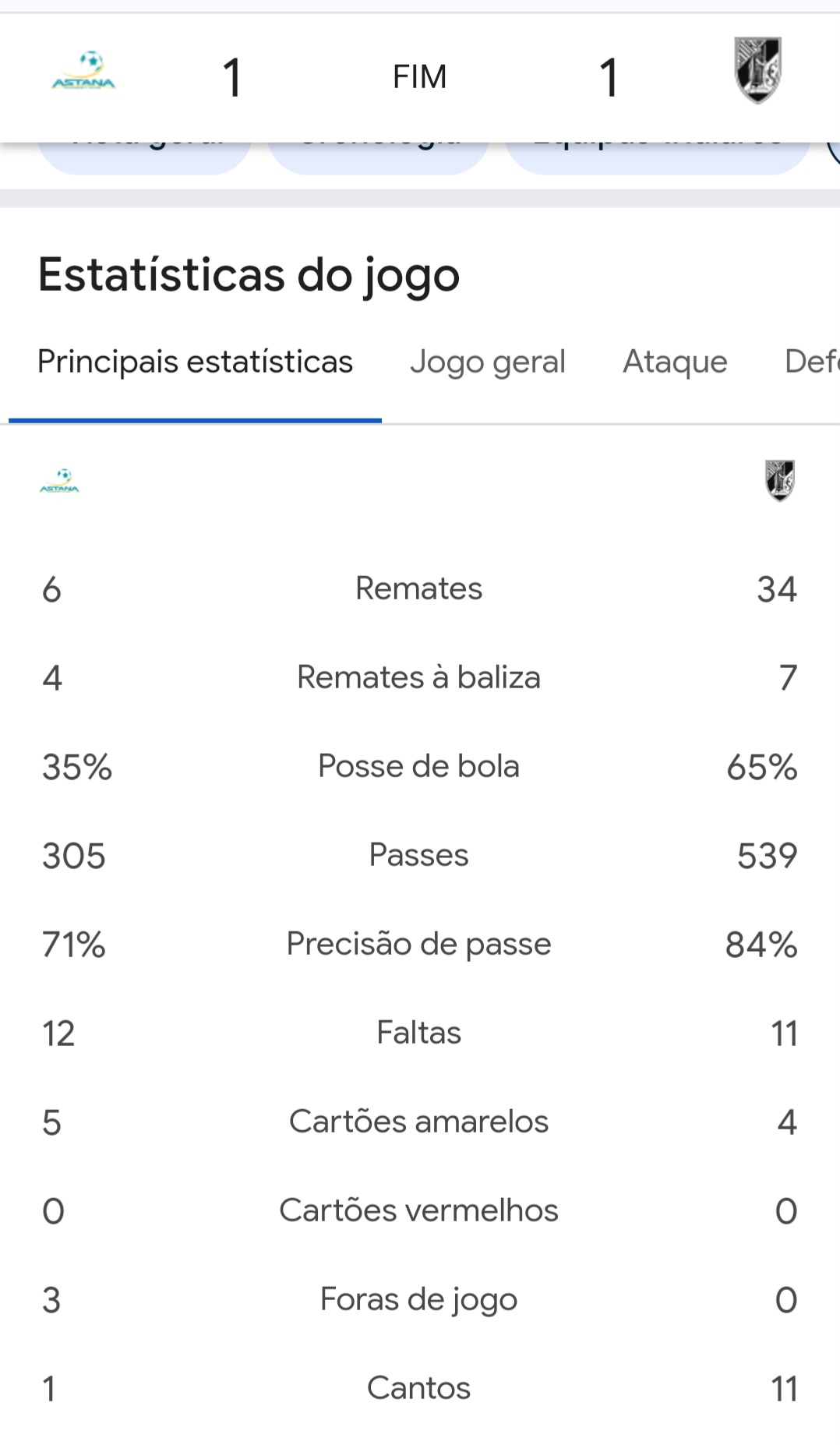Open the partially visible Defesa tab

pyautogui.click(x=812, y=362)
